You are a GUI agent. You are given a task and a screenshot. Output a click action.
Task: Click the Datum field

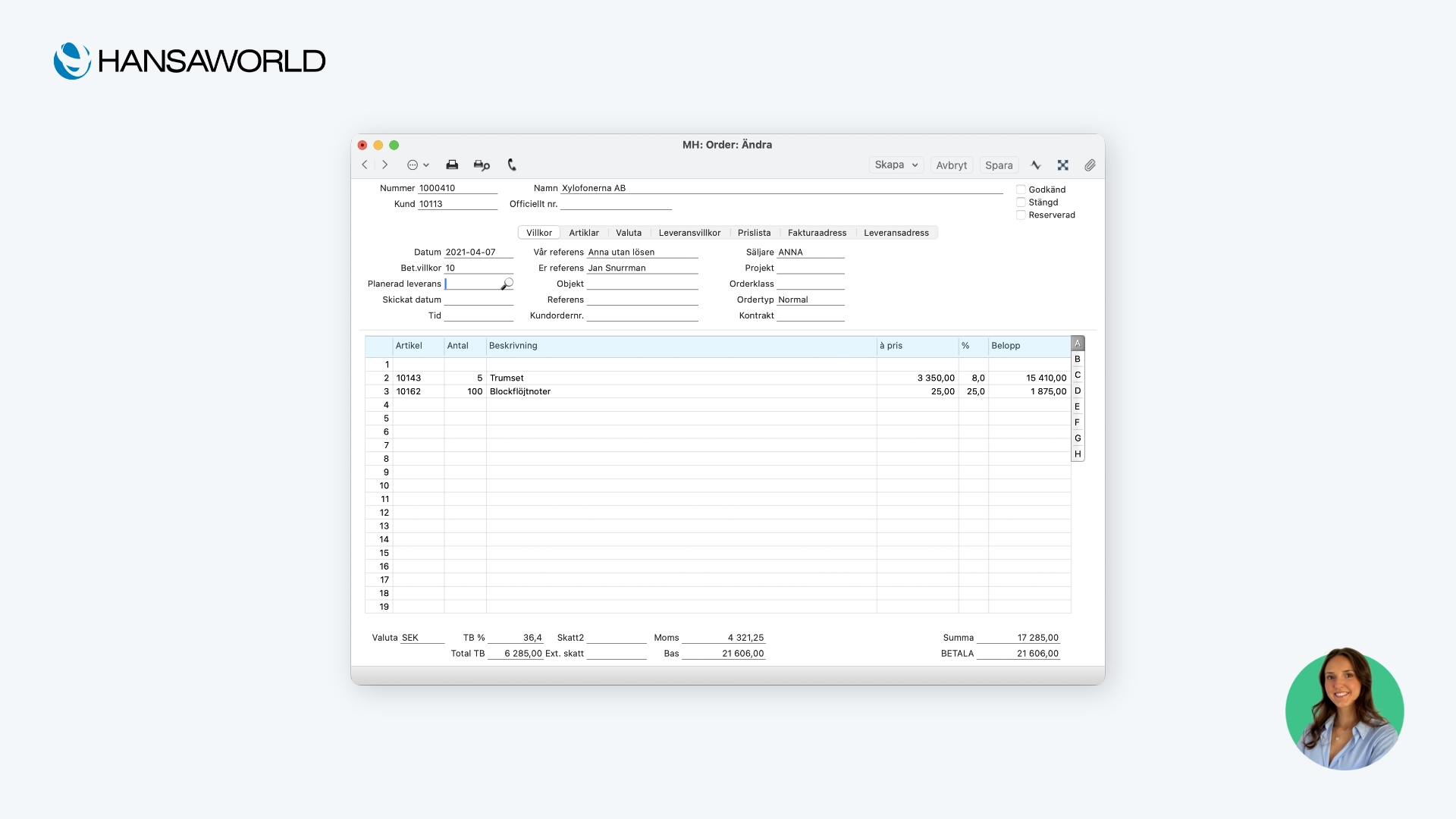(x=479, y=253)
